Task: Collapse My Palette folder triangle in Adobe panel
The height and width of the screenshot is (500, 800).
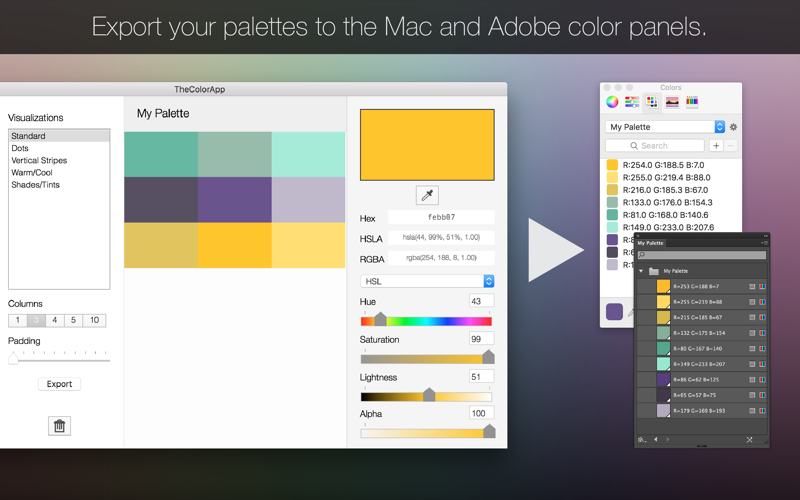Action: pos(641,271)
